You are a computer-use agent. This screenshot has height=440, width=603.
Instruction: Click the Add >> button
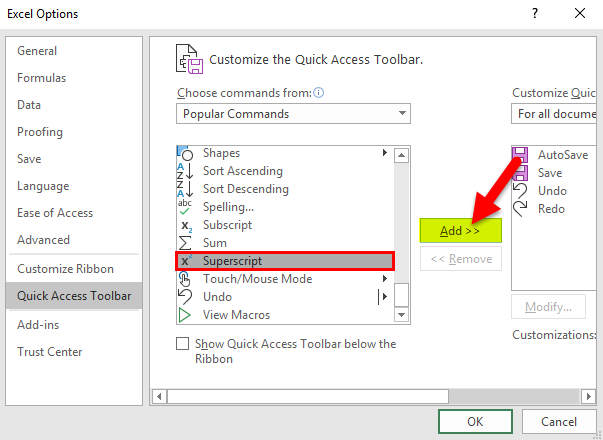pos(460,230)
